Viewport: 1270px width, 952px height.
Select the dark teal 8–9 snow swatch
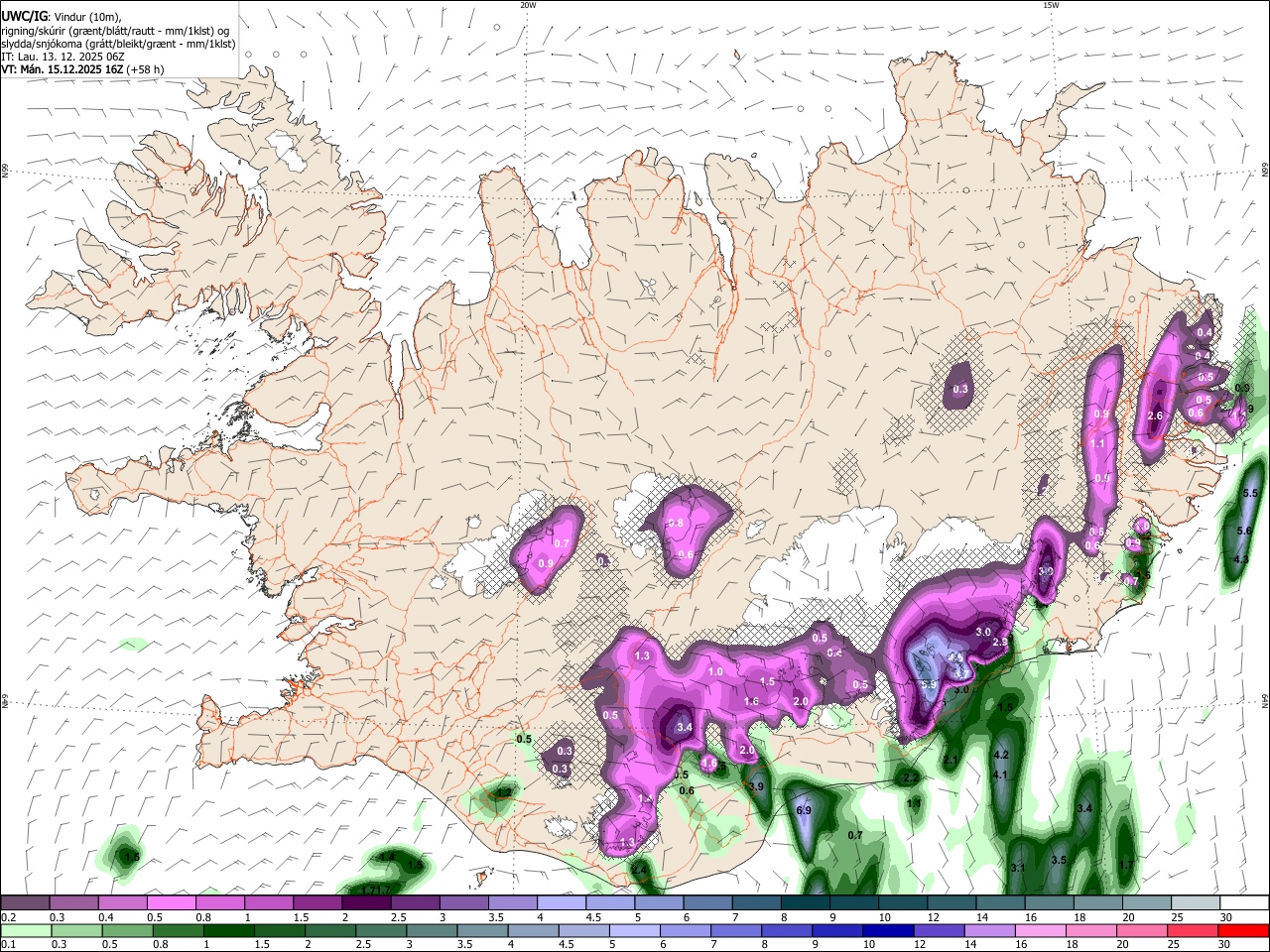click(805, 902)
